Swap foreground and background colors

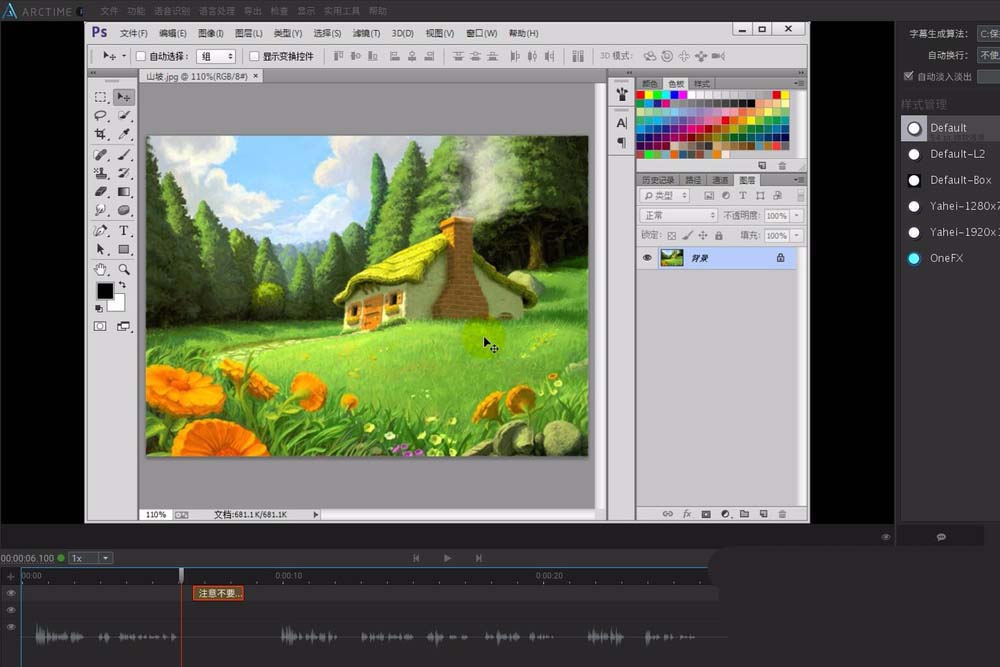click(x=122, y=285)
